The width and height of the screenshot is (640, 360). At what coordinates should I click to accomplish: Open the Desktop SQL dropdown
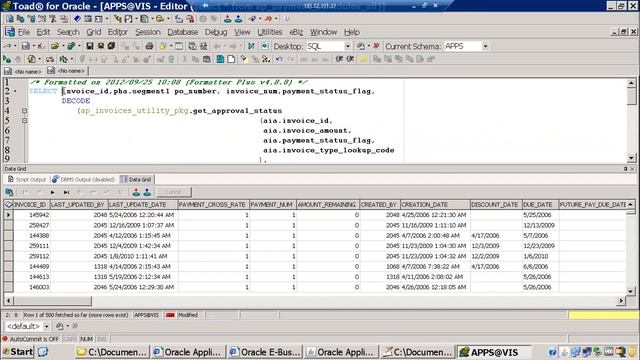point(348,47)
